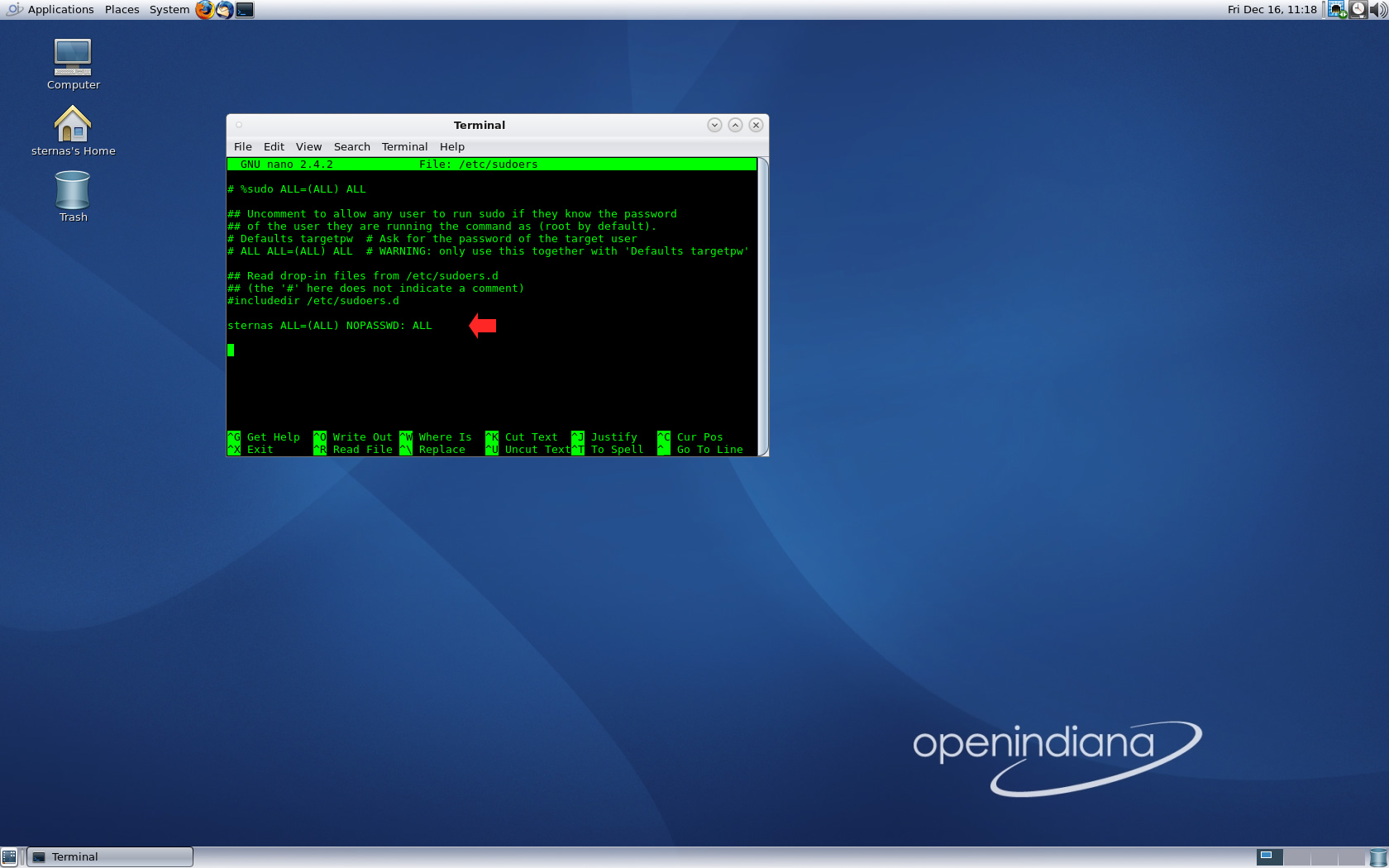Click the '^O Write Out' shortcut

pyautogui.click(x=353, y=437)
